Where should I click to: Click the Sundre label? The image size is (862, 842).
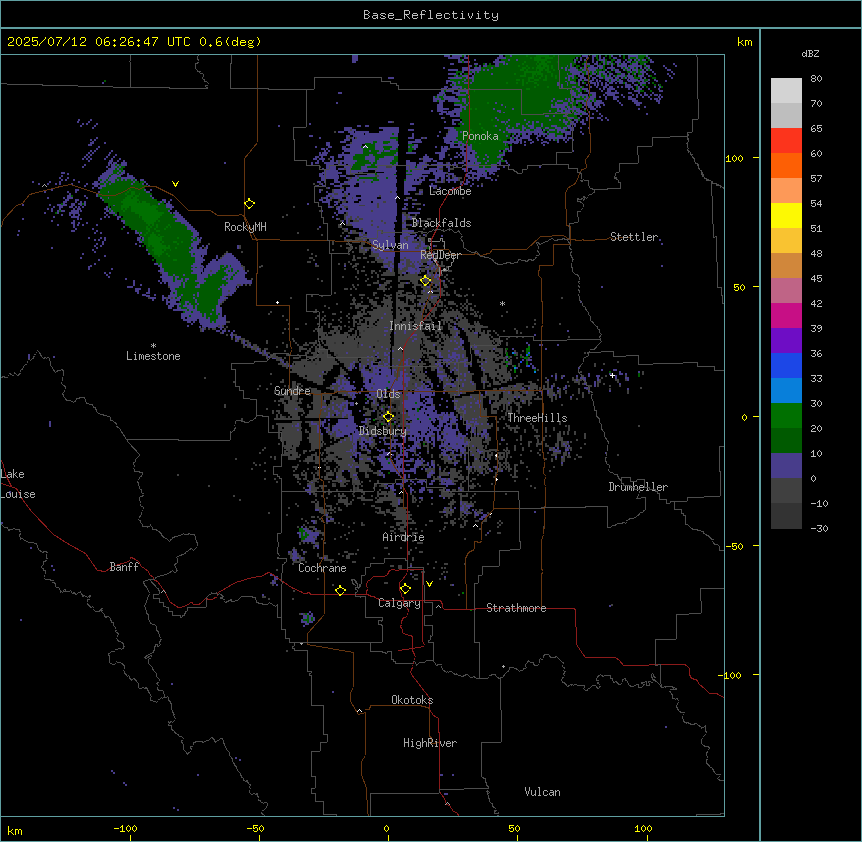[x=292, y=391]
